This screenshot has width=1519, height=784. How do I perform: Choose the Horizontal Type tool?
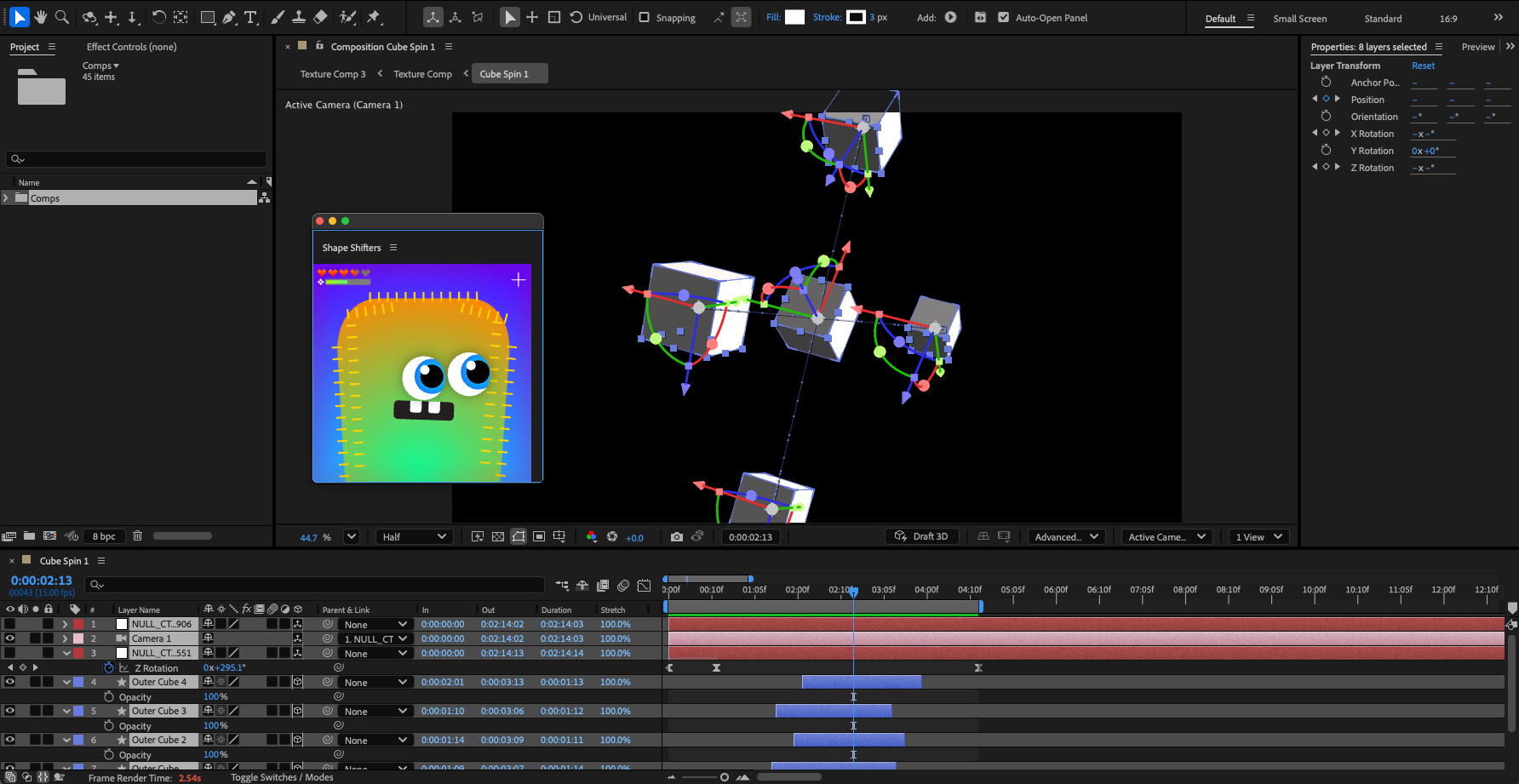coord(250,17)
